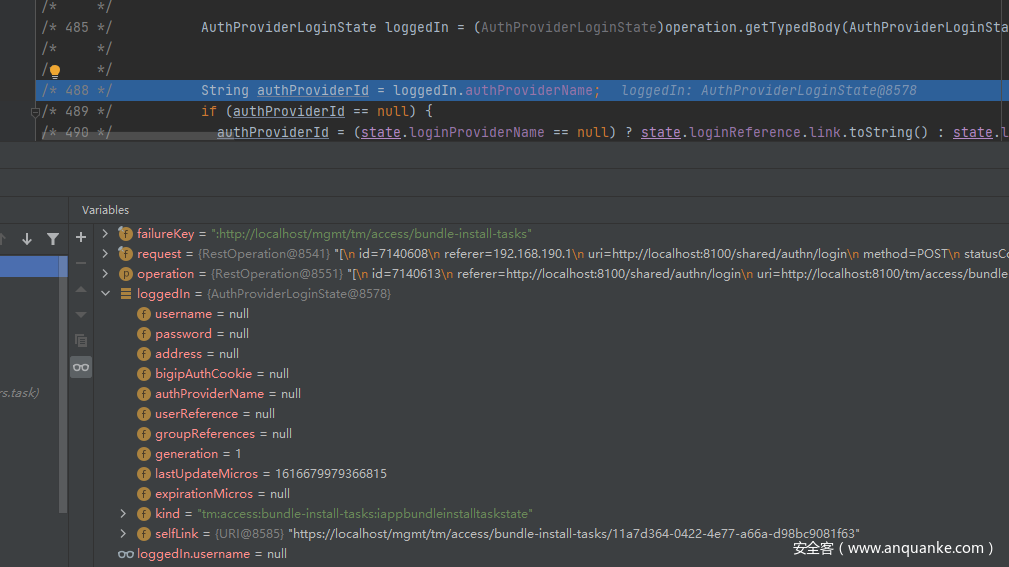Click the down arrow next frame icon
Viewport: 1009px width, 567px height.
pos(27,239)
